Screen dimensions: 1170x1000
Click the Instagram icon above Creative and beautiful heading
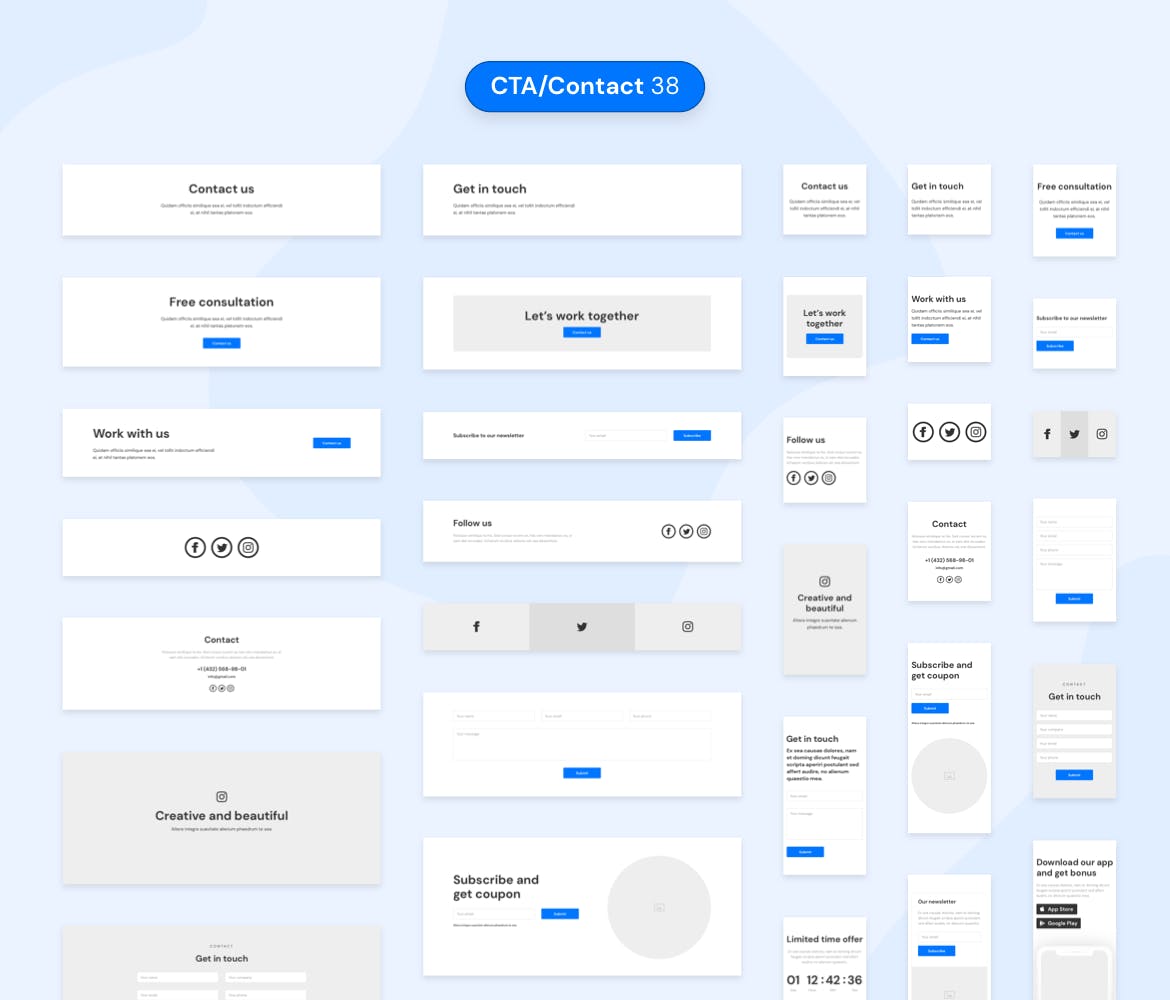[221, 797]
